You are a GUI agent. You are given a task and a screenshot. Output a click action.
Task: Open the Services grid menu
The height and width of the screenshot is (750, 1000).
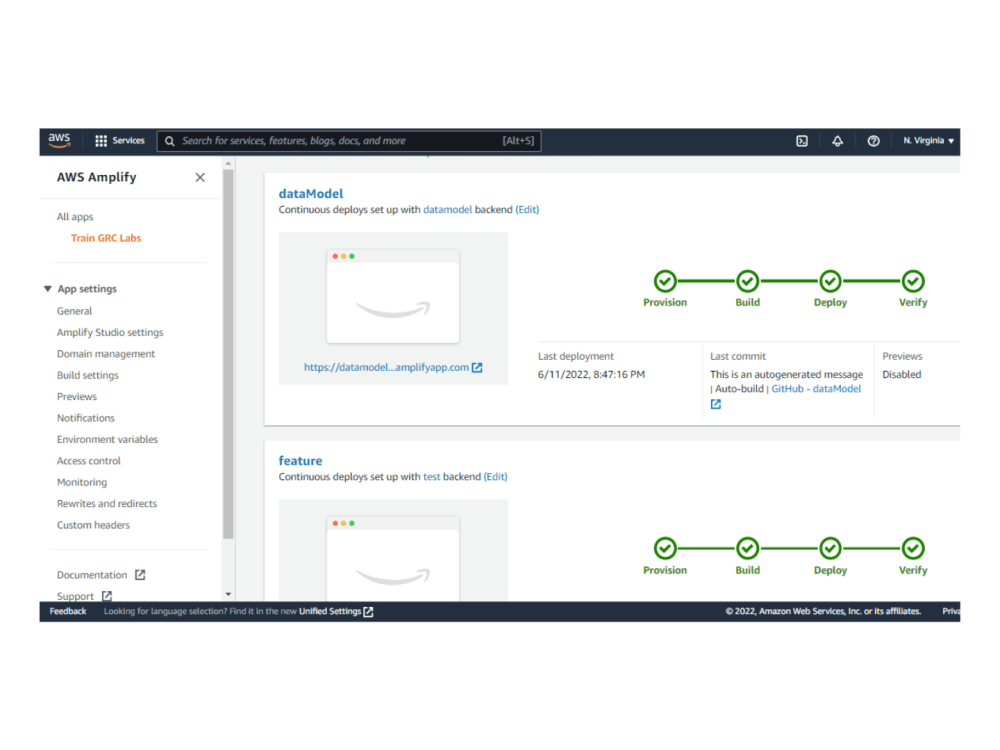120,141
